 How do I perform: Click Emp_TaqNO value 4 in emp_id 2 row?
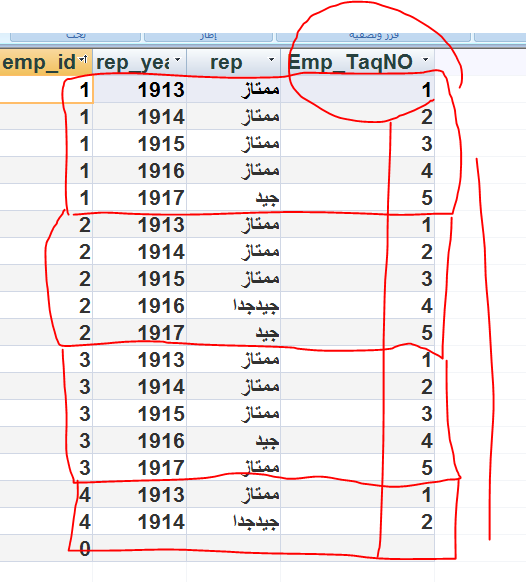click(357, 305)
